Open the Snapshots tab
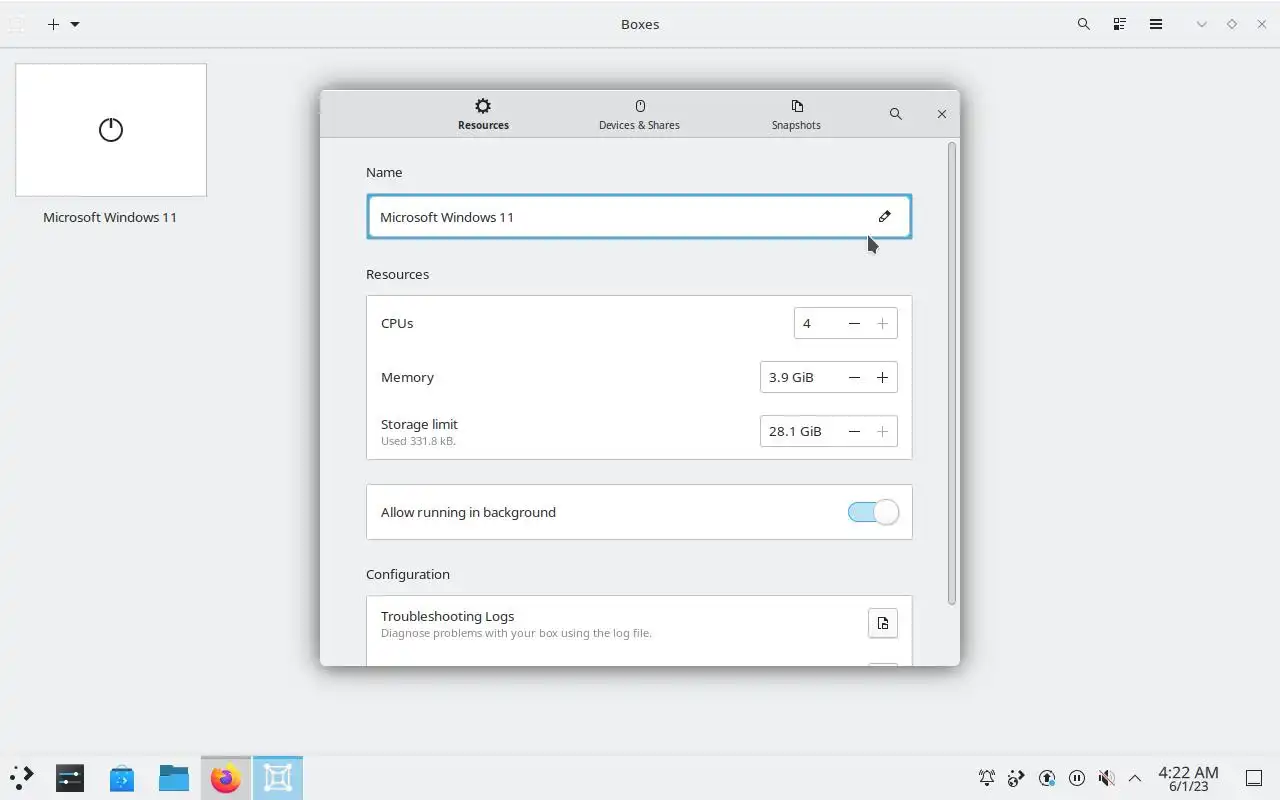The height and width of the screenshot is (800, 1280). (x=796, y=114)
